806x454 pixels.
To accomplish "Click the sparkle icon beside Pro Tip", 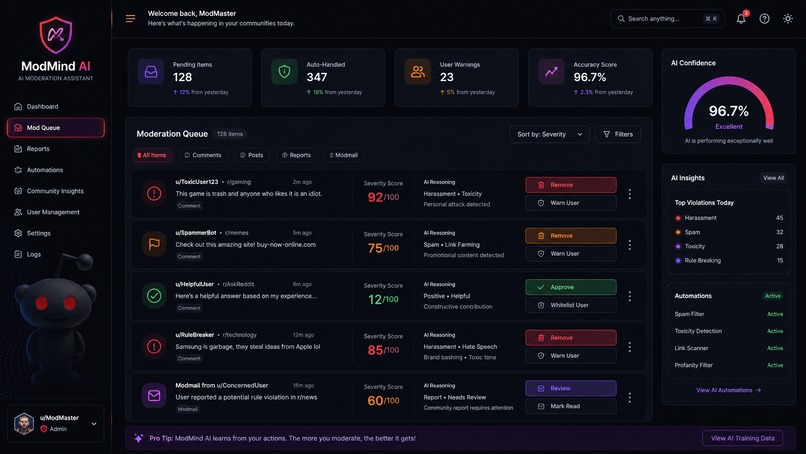I will click(138, 438).
